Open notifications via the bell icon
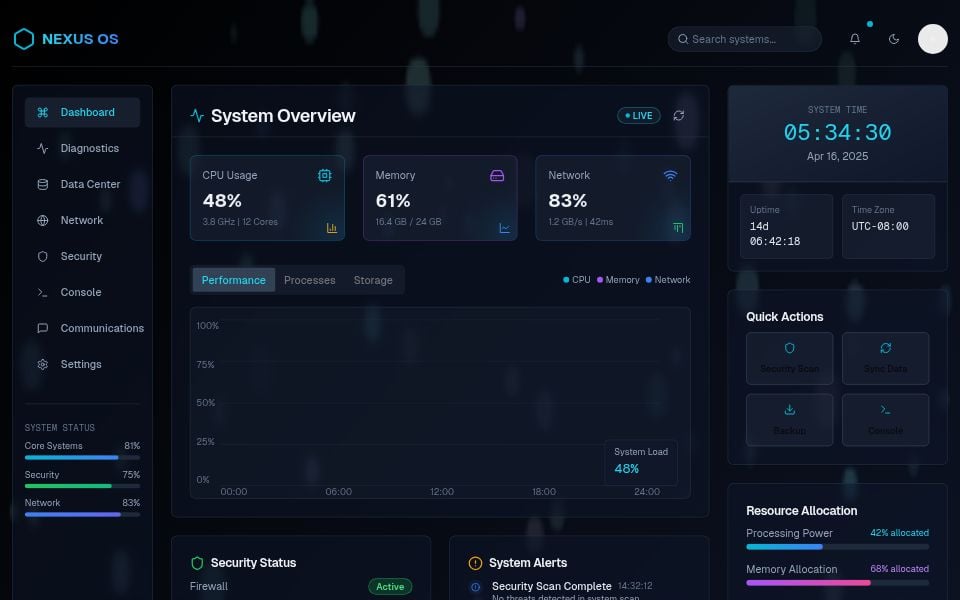Screen dimensions: 960x600 tap(855, 38)
